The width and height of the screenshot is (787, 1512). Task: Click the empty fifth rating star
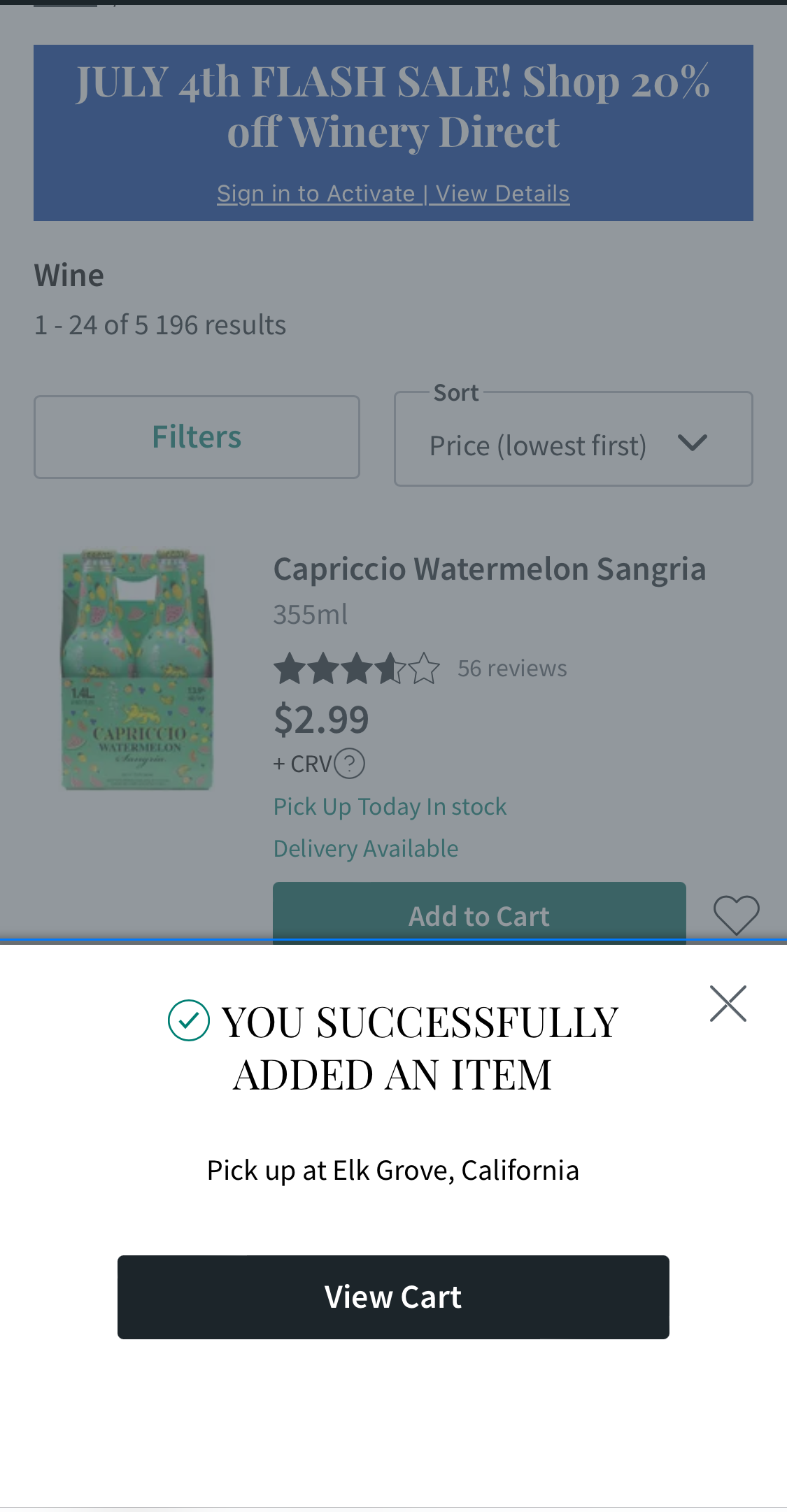point(425,669)
